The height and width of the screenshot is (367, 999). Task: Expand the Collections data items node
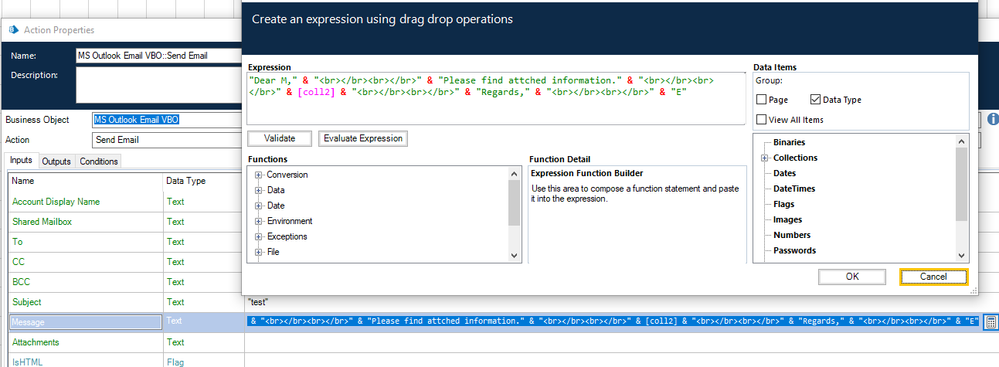point(765,158)
